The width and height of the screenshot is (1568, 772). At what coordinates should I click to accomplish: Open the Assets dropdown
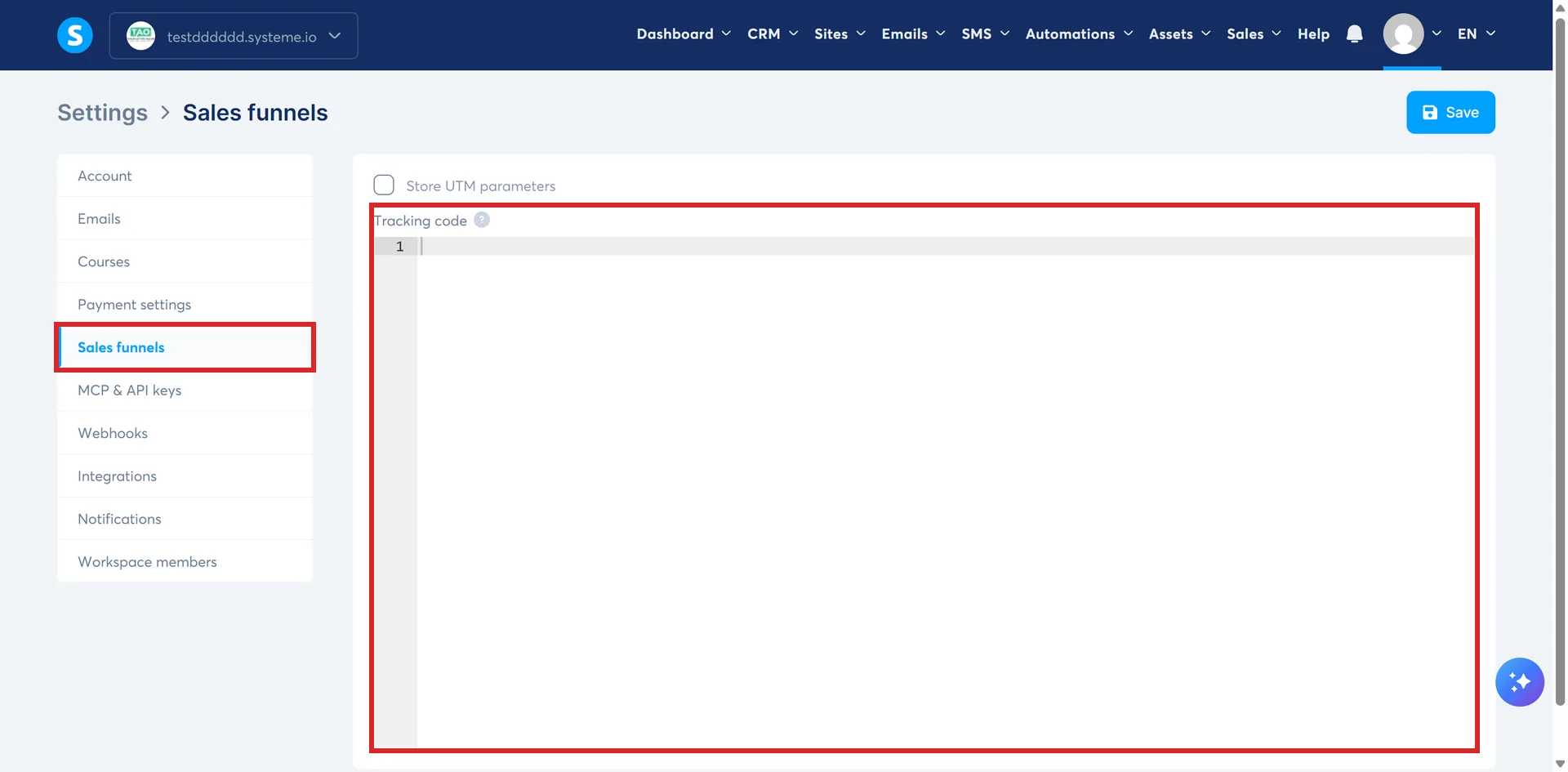pos(1179,33)
